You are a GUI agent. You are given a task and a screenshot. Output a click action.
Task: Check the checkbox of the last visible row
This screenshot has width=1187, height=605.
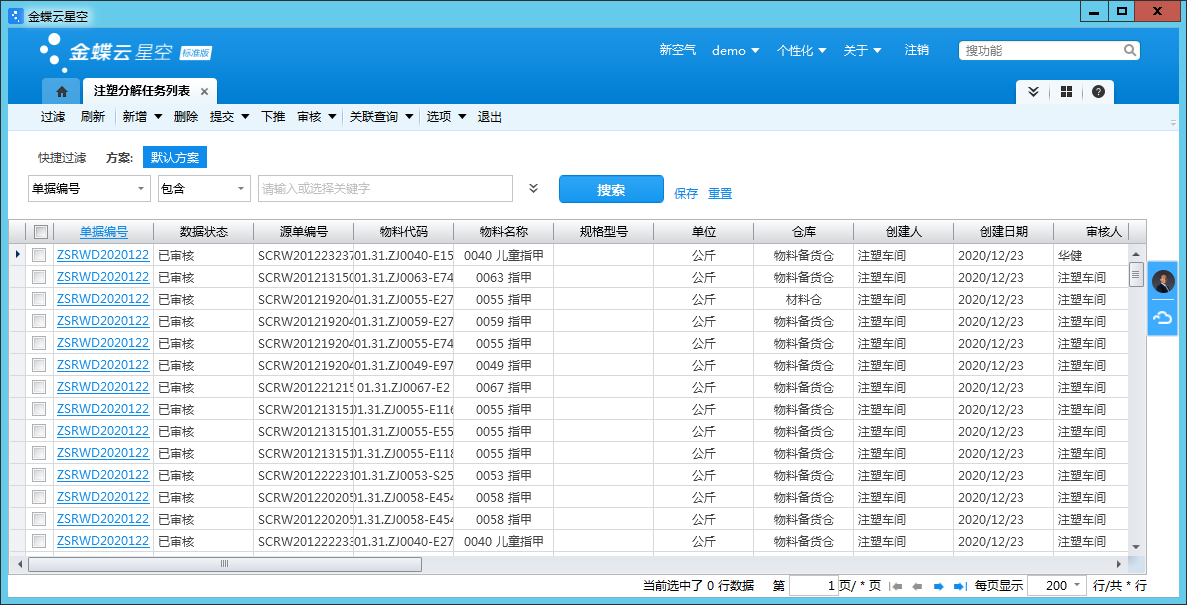click(40, 541)
